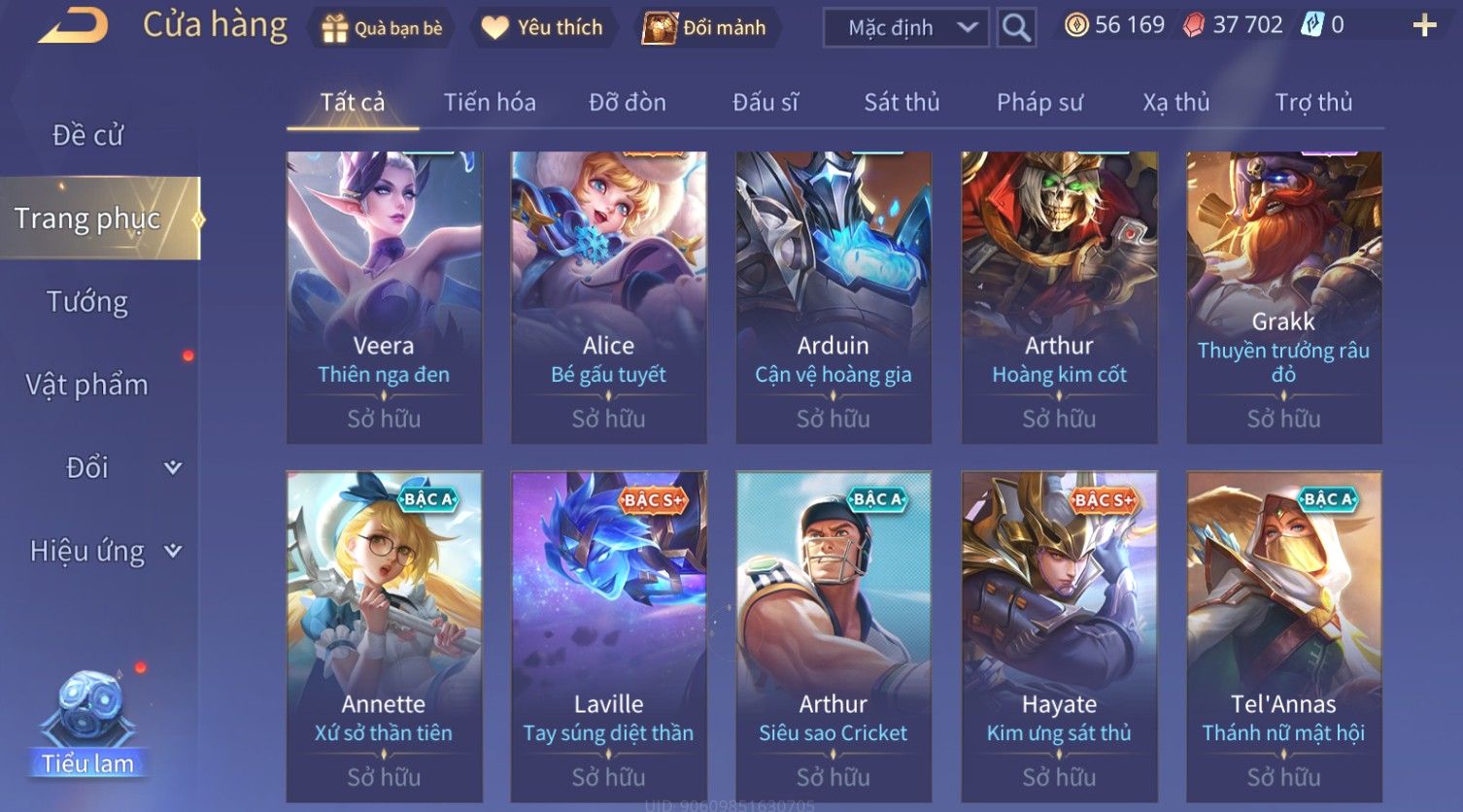Tap the gold coin balance icon
1463x812 pixels.
(1075, 25)
